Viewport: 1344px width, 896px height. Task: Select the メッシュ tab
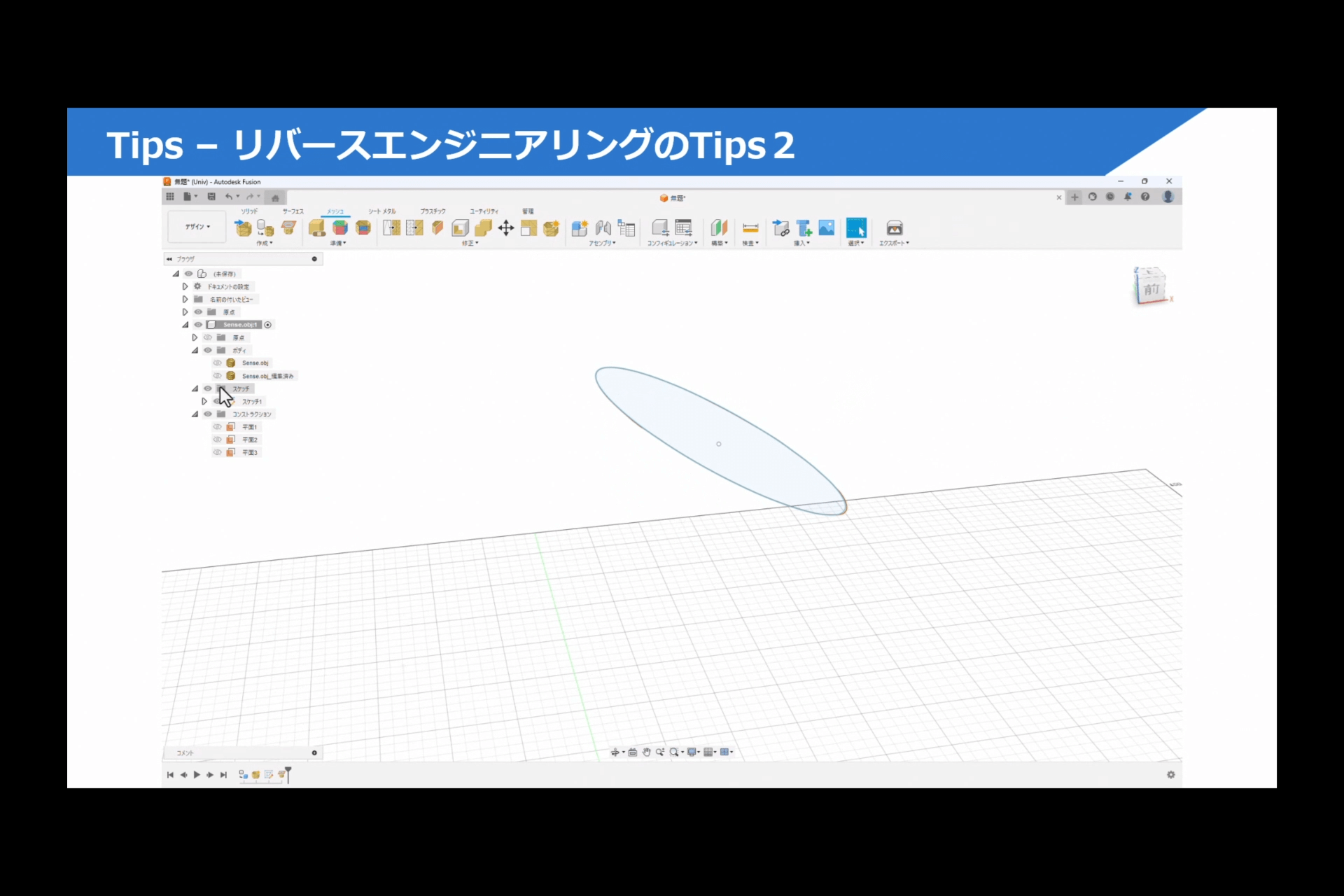[x=335, y=211]
